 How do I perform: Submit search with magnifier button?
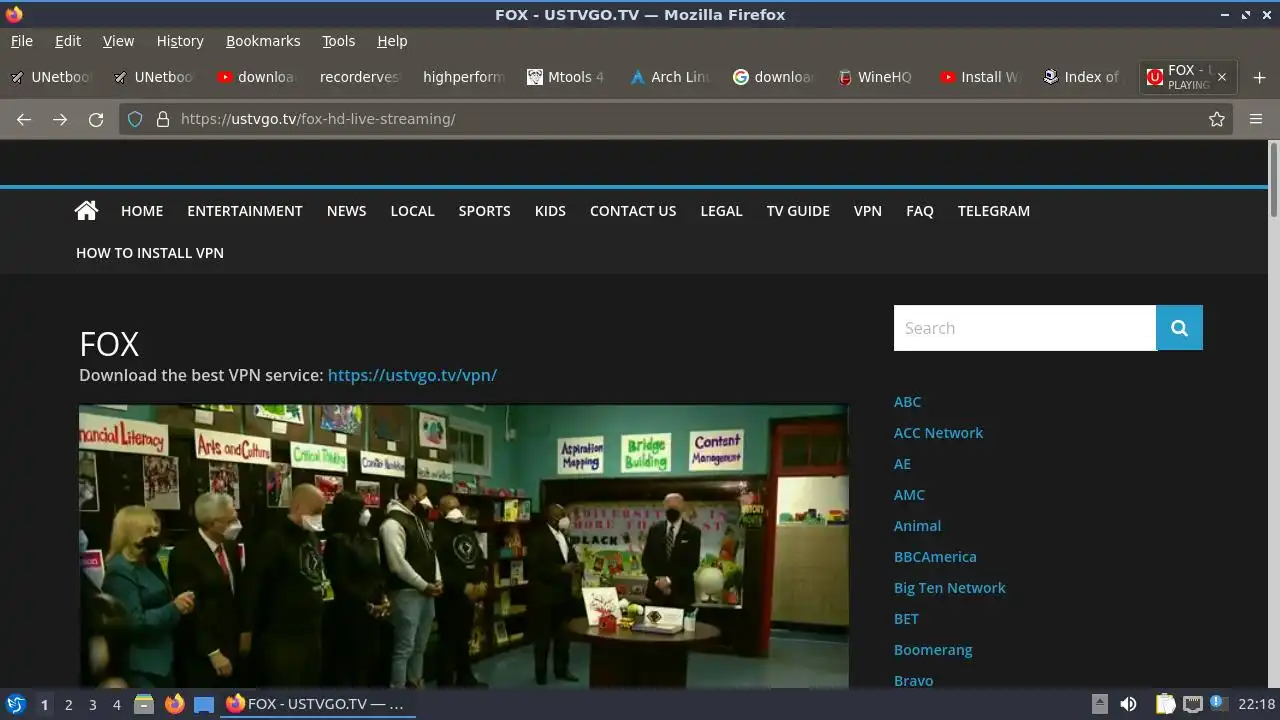coord(1179,328)
